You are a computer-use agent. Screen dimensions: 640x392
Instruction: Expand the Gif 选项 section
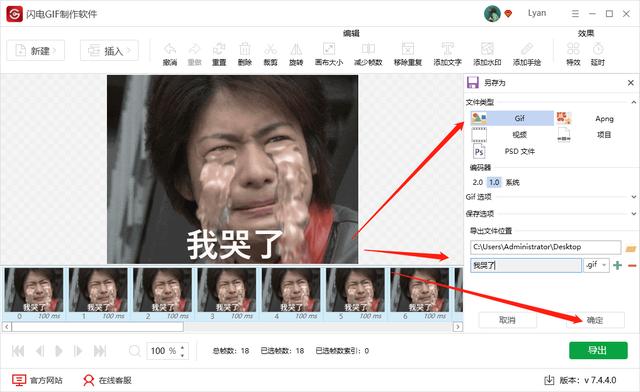click(x=633, y=197)
